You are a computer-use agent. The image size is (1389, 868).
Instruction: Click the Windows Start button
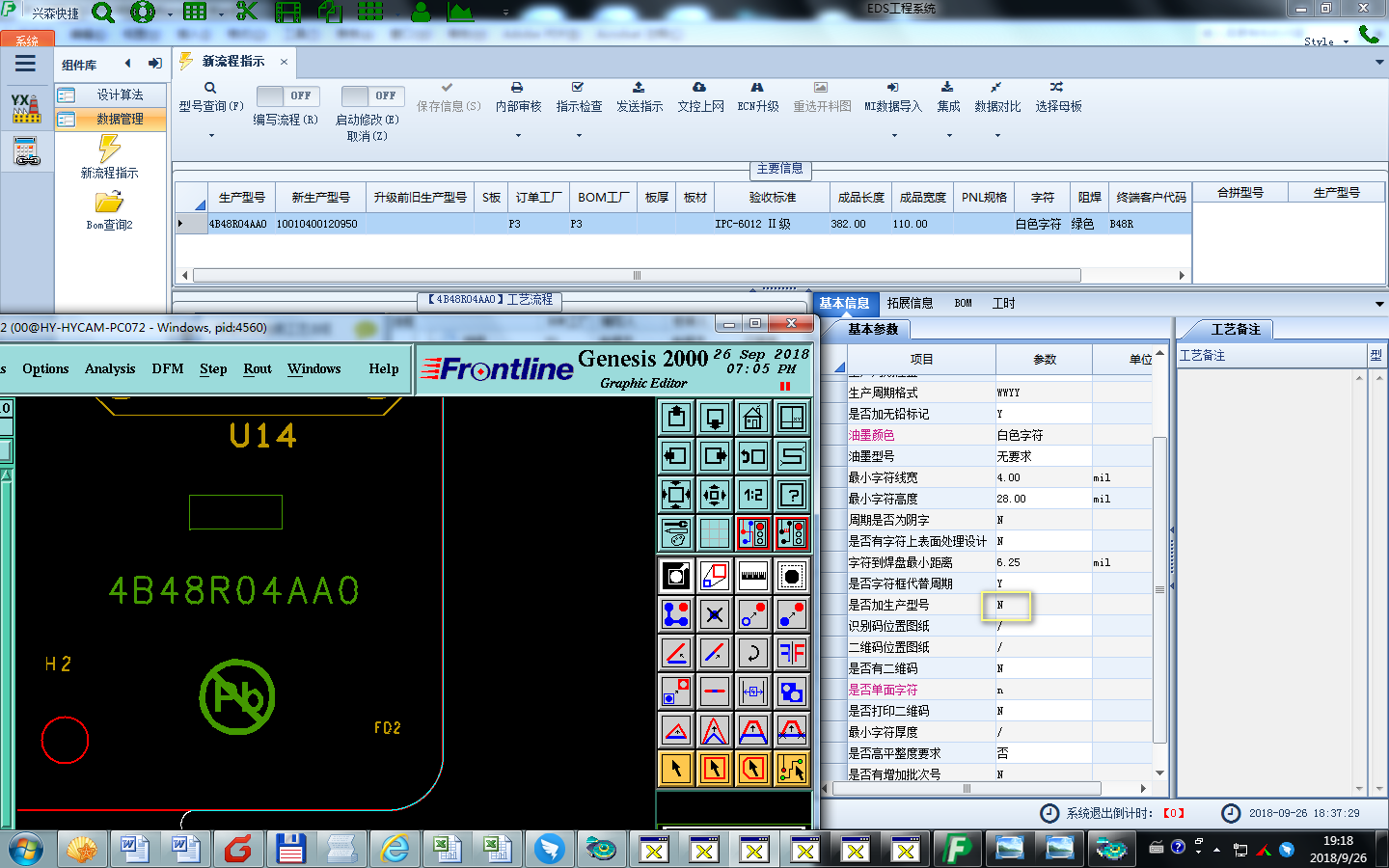(x=27, y=849)
